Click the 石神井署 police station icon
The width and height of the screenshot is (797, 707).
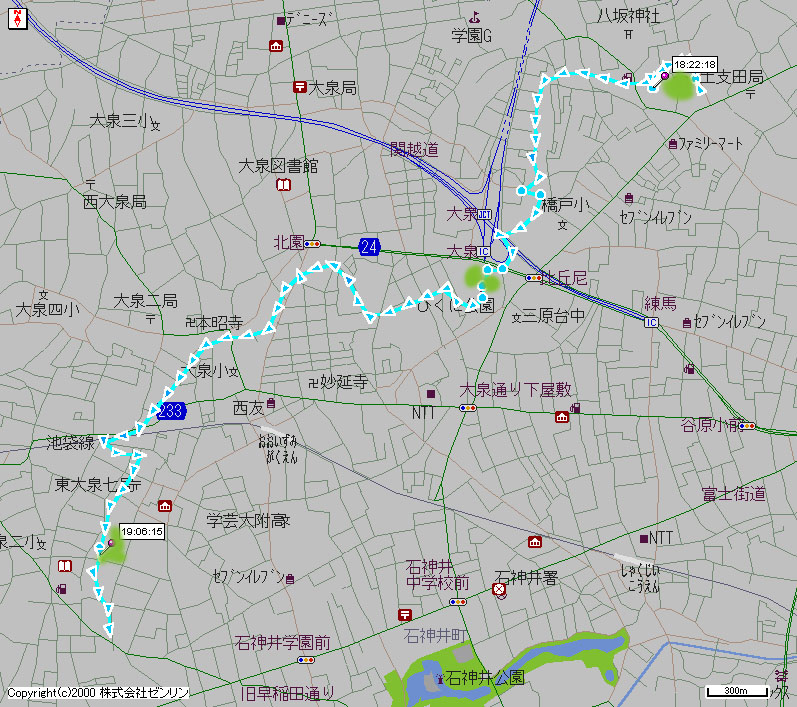point(498,590)
